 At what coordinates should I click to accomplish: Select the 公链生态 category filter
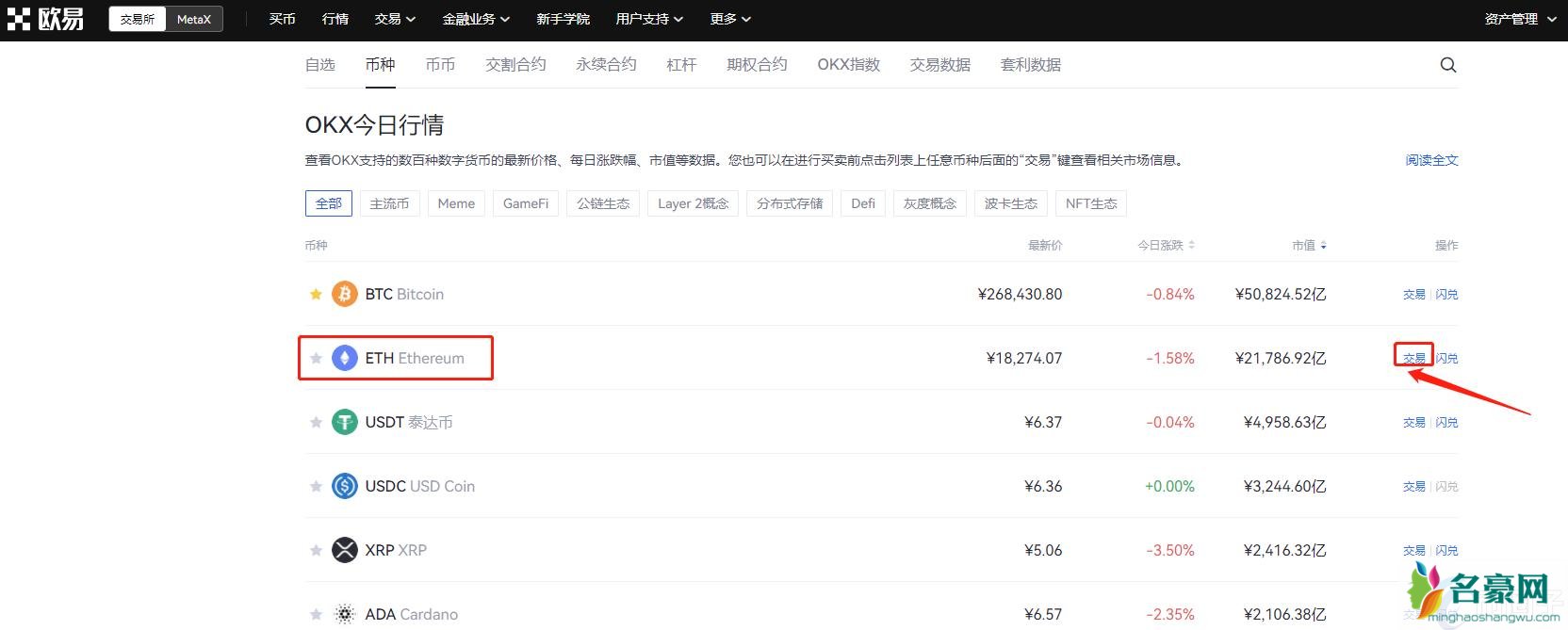tap(603, 203)
